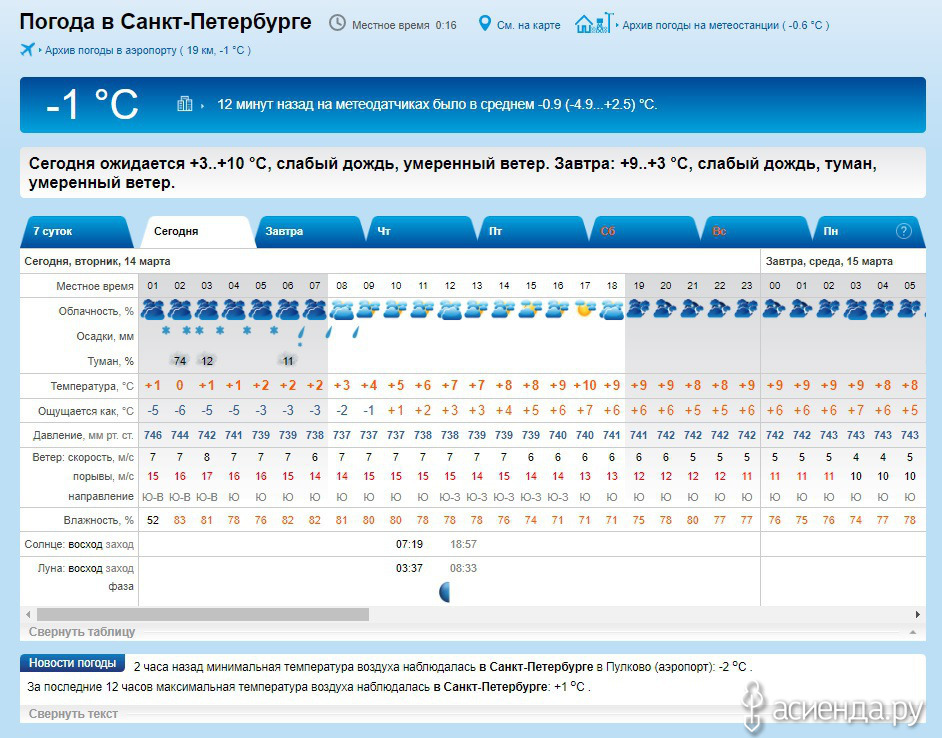This screenshot has width=942, height=738.
Task: Click the rain drop icon under hour 09
Action: tap(356, 332)
